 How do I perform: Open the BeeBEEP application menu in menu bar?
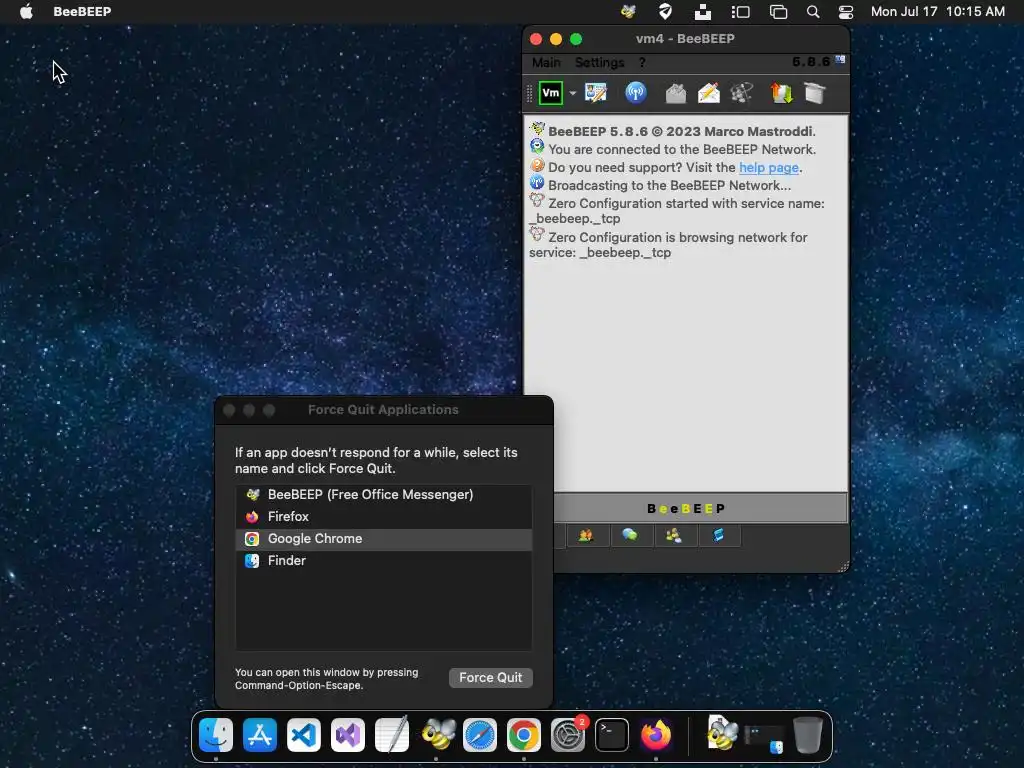coord(82,12)
